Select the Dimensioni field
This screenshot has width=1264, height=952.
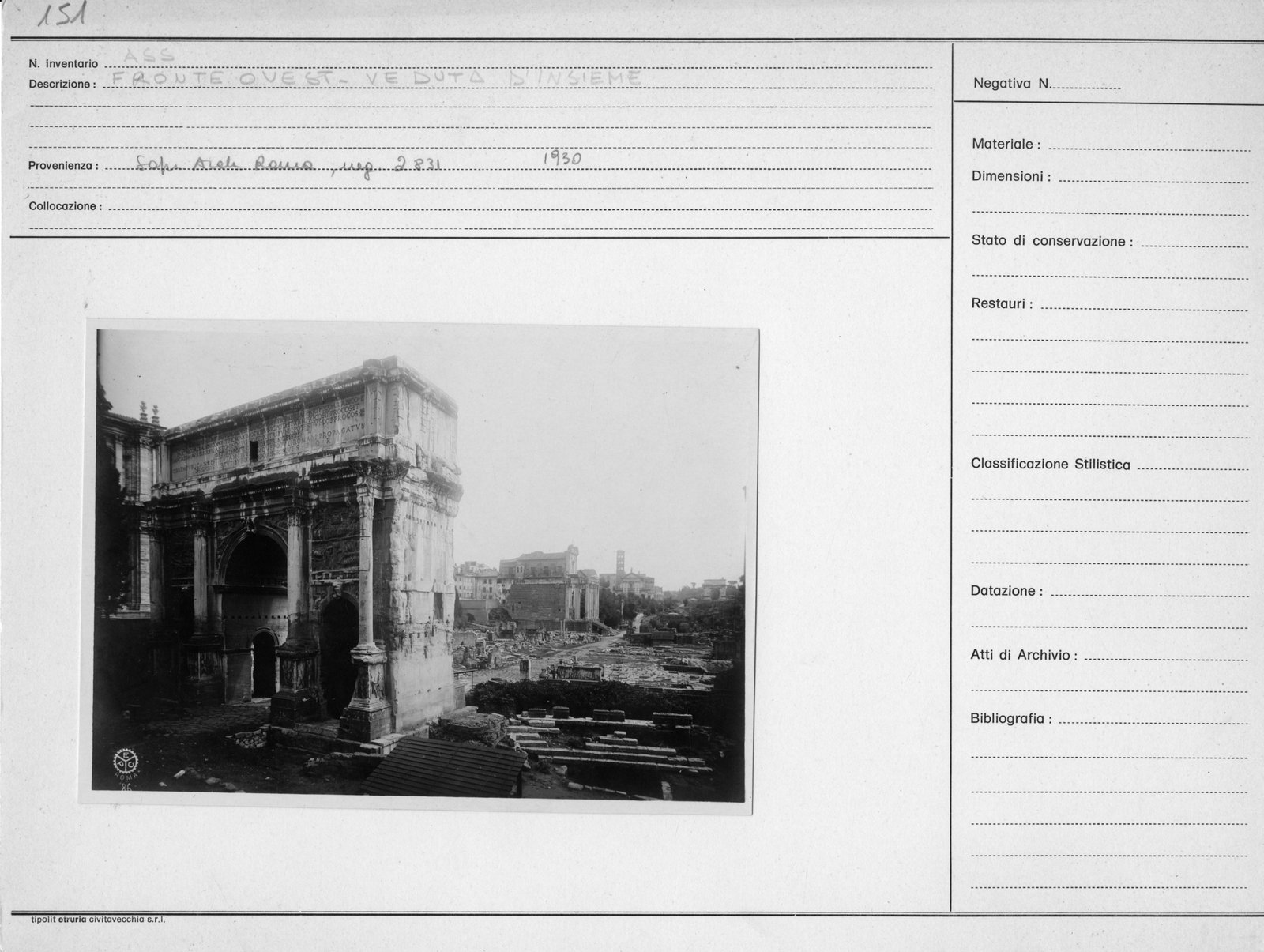tap(1152, 176)
